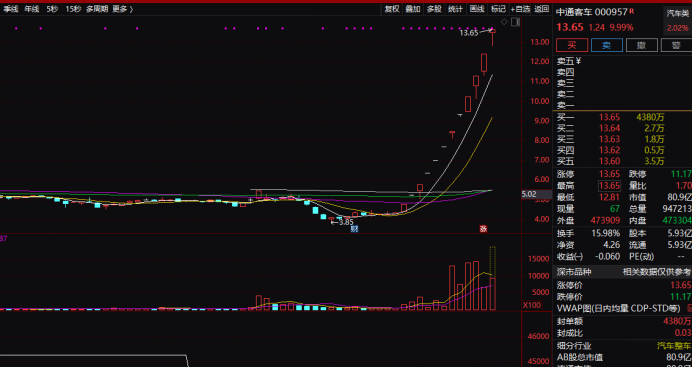Image resolution: width=693 pixels, height=368 pixels.
Task: Add stock via +自选 button
Action: [x=520, y=9]
